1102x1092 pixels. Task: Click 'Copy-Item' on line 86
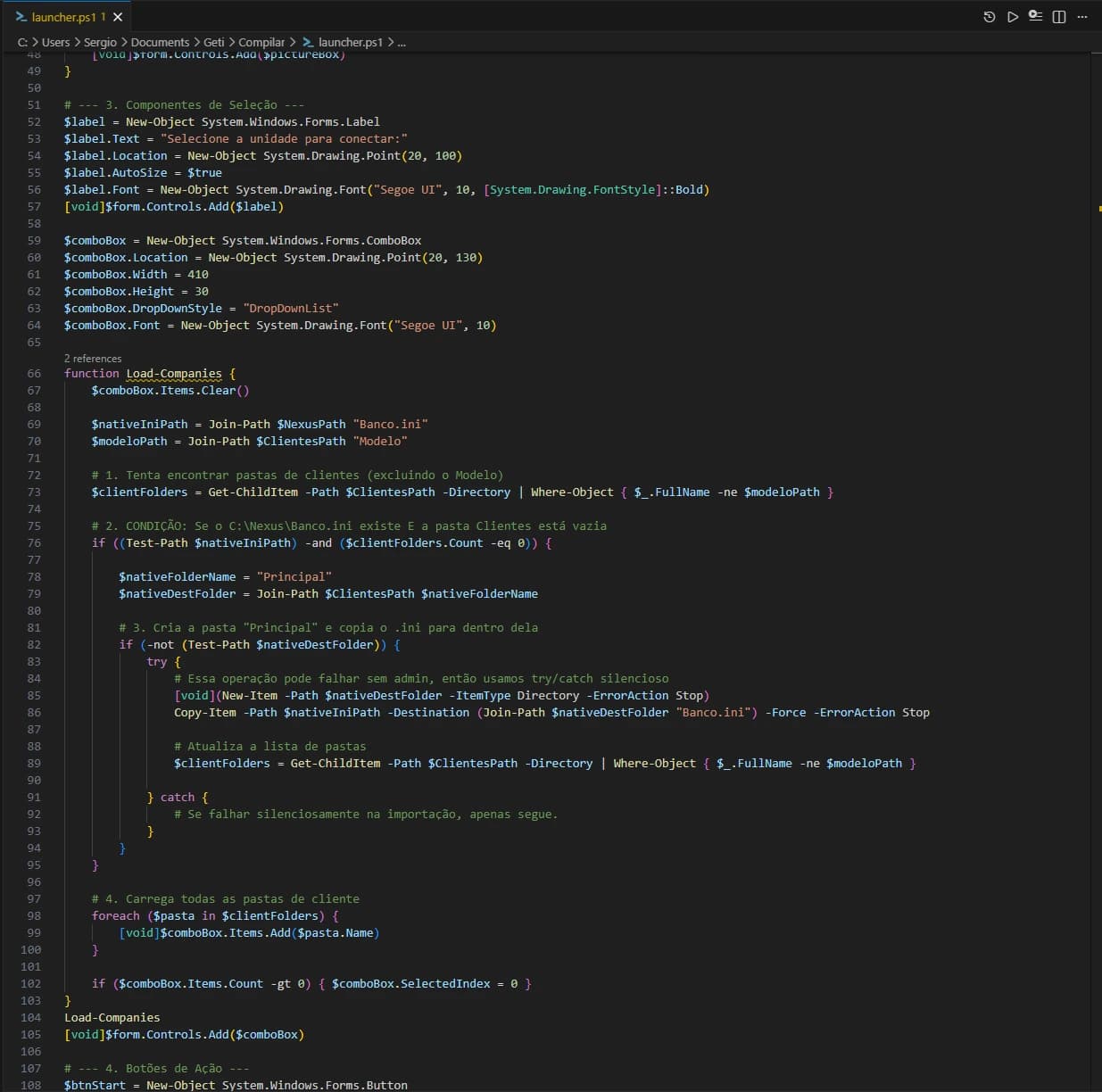pyautogui.click(x=205, y=712)
